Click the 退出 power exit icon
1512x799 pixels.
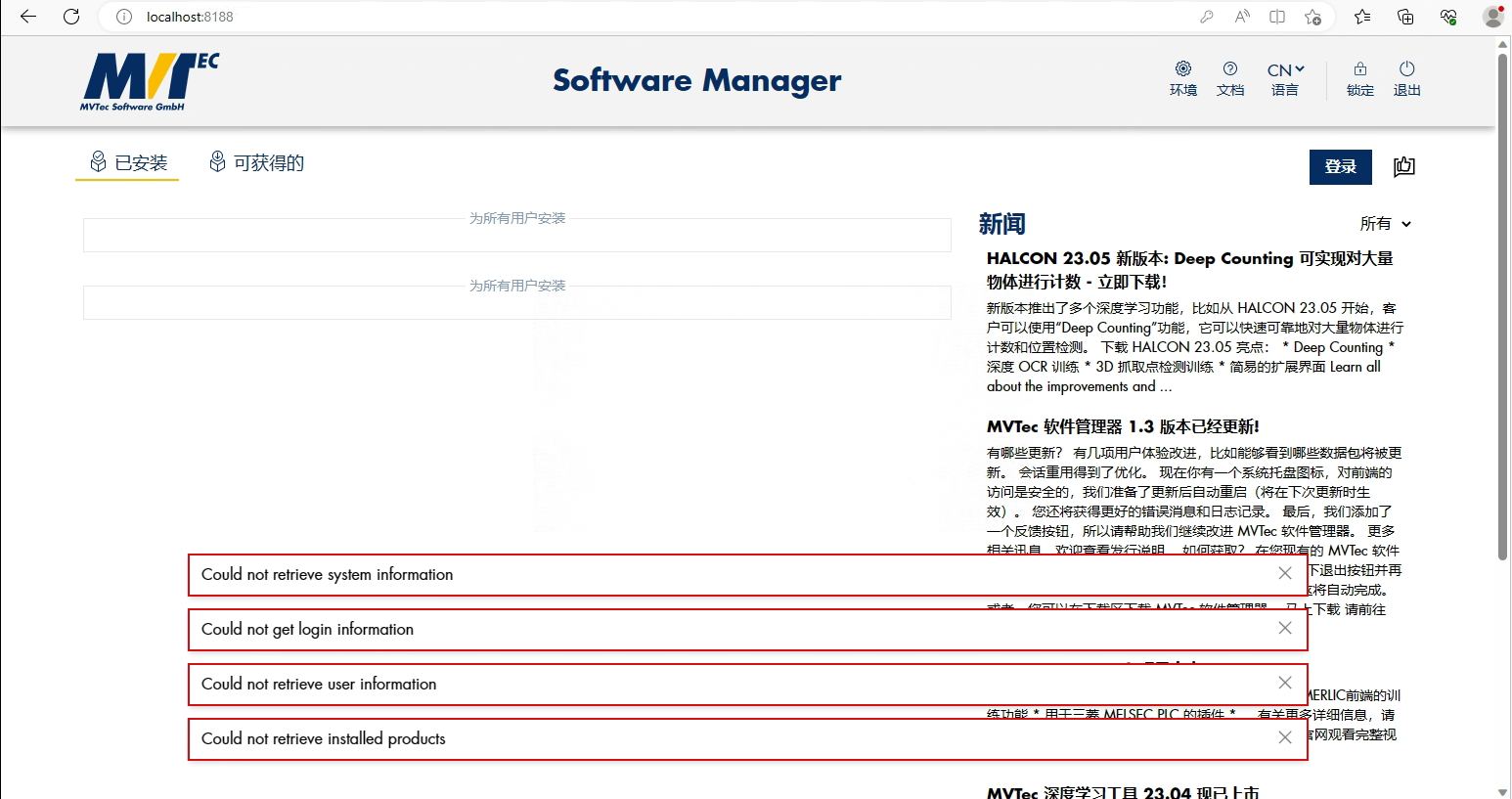(1407, 78)
